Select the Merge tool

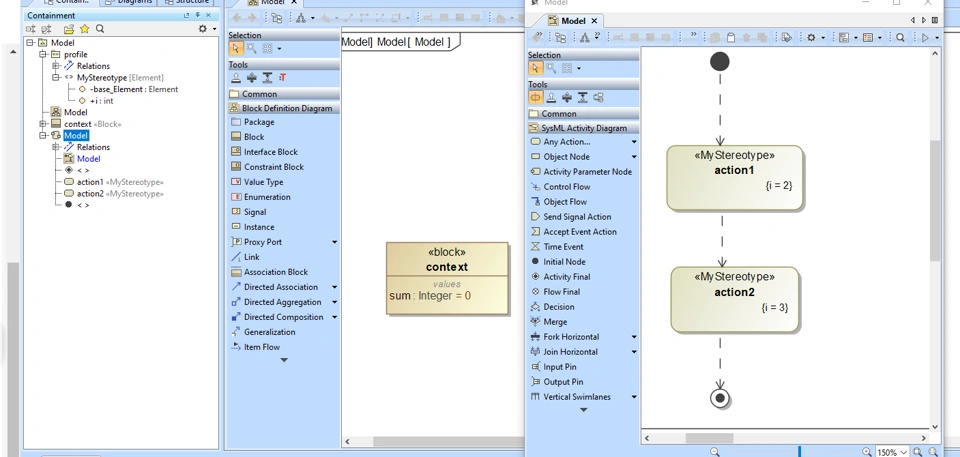[x=555, y=322]
